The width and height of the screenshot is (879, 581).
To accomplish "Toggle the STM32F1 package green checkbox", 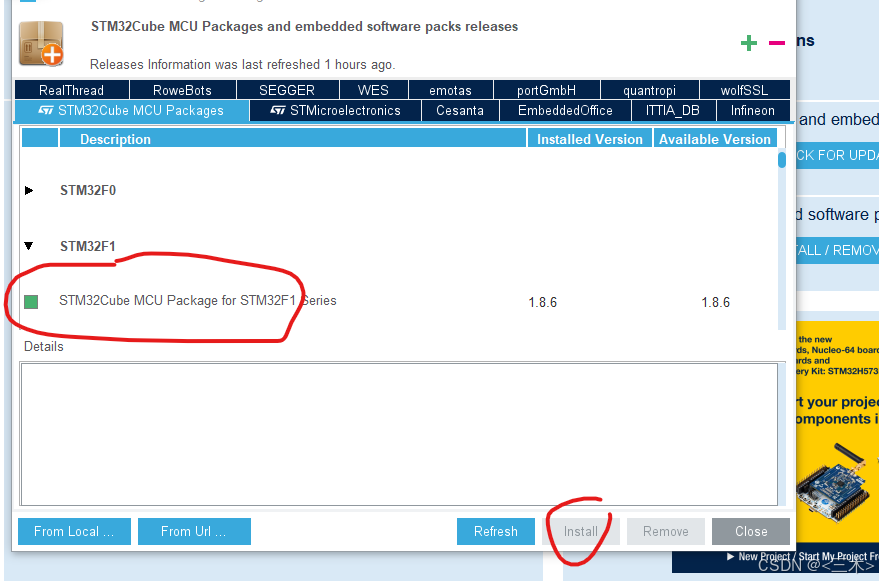I will (x=31, y=302).
